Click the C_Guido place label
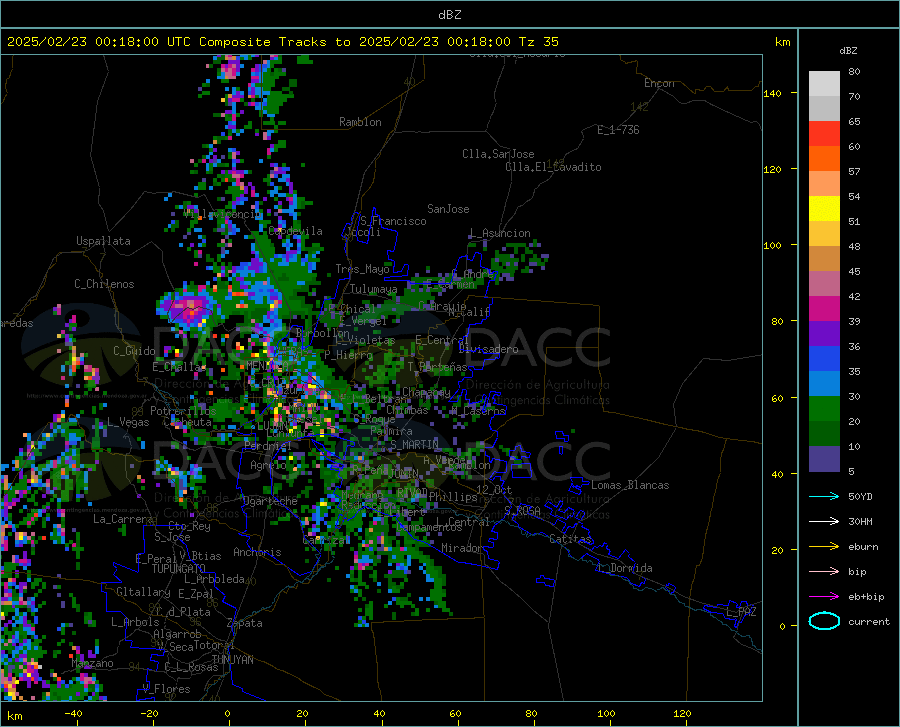 point(134,351)
